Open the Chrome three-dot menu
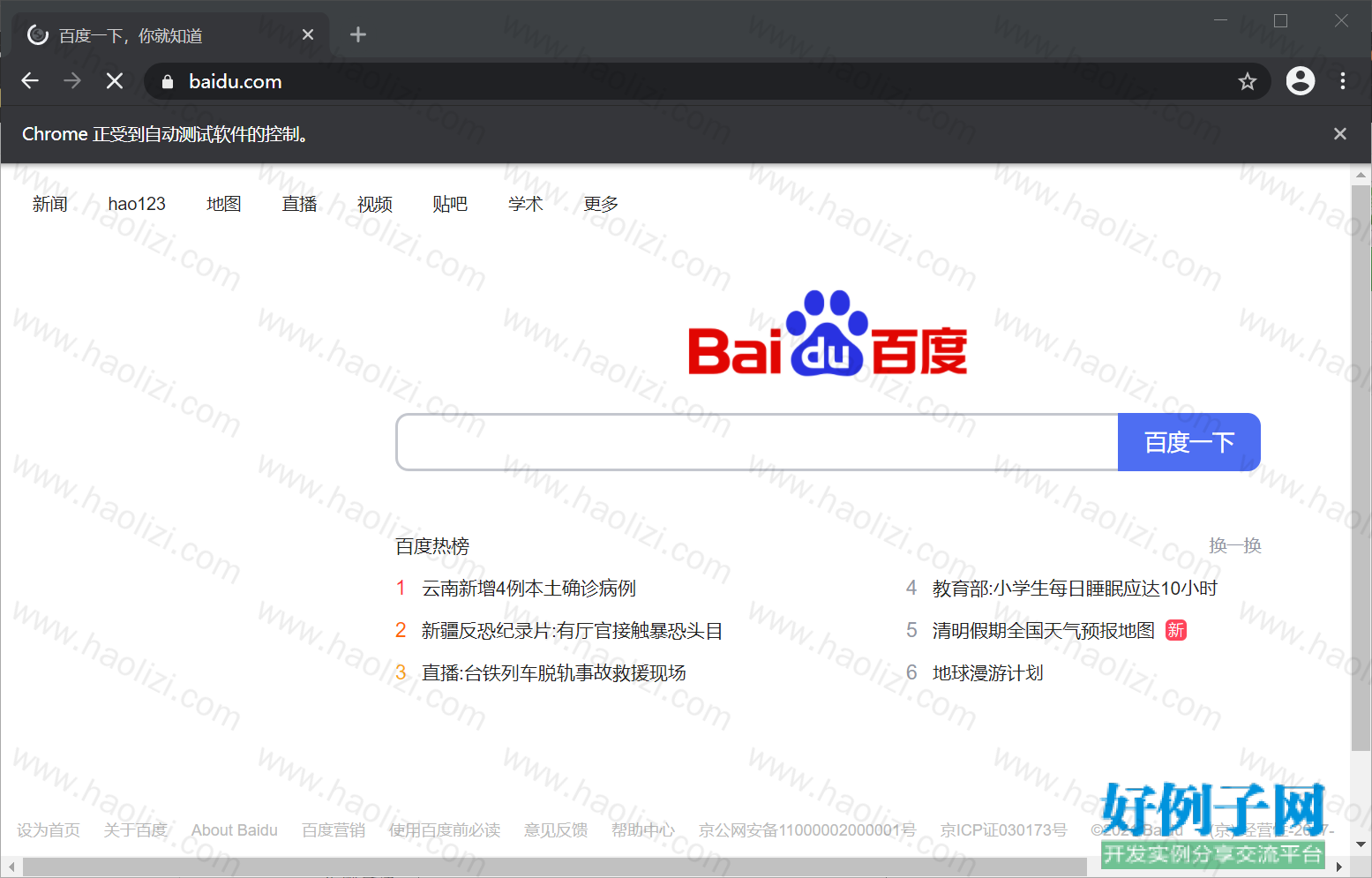Viewport: 1372px width, 878px height. [x=1343, y=81]
